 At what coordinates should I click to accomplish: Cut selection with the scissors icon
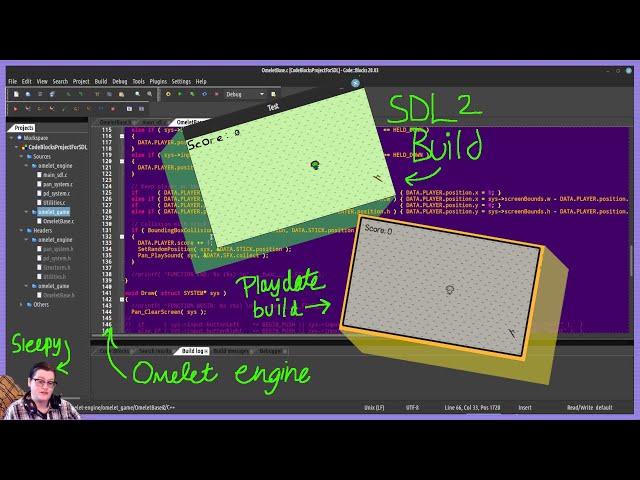pos(97,94)
